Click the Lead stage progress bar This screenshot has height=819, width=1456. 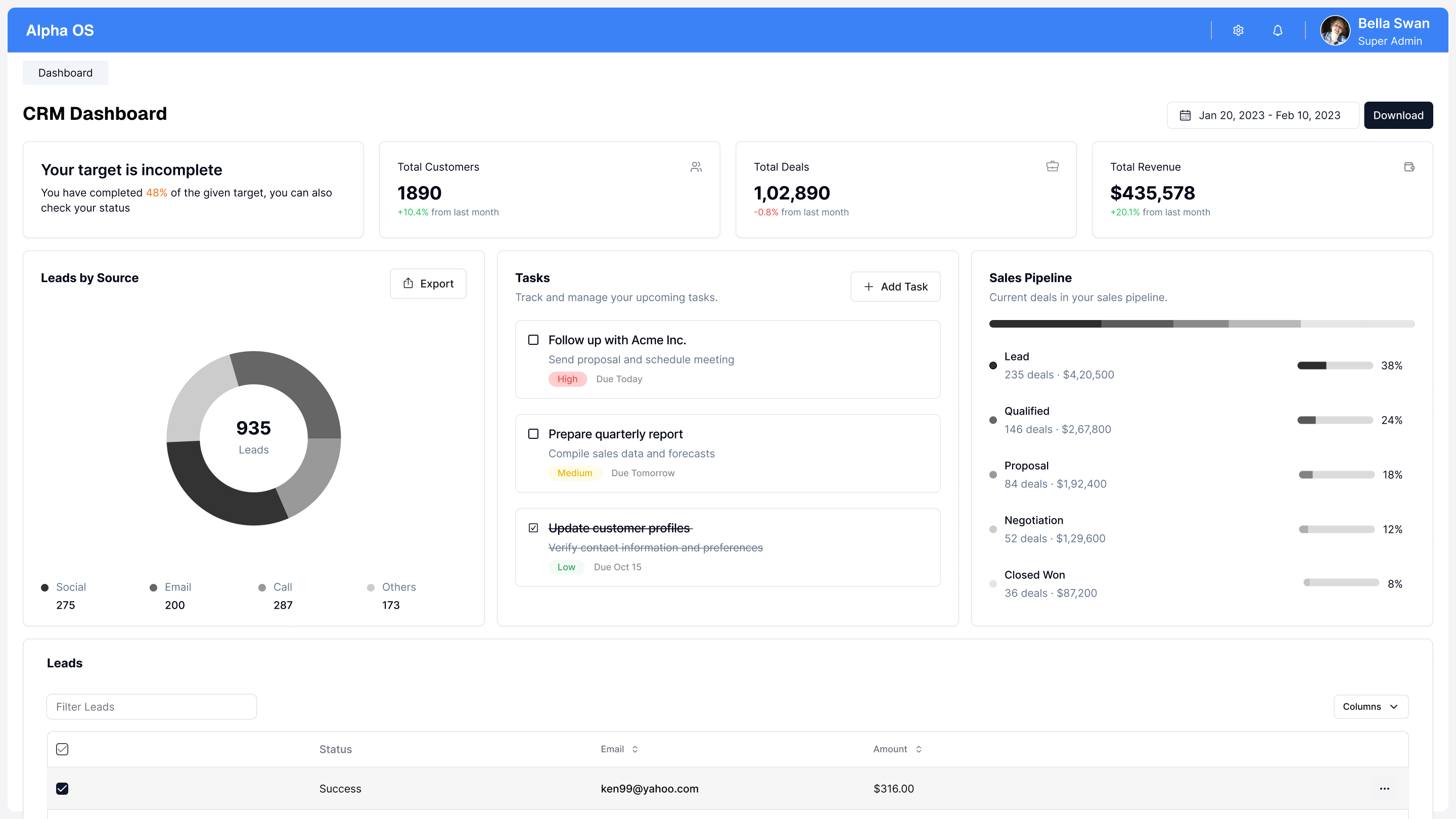coord(1335,366)
